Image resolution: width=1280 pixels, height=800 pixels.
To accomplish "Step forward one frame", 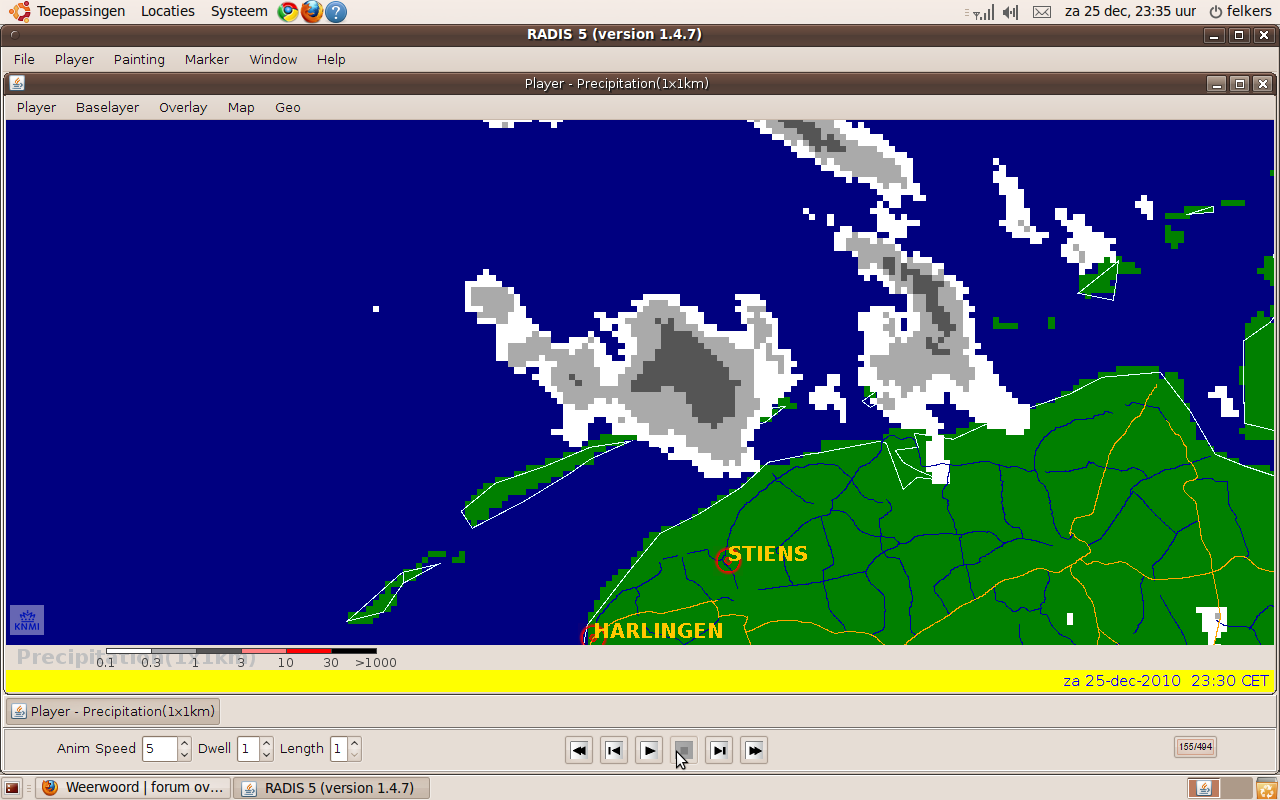I will click(719, 750).
